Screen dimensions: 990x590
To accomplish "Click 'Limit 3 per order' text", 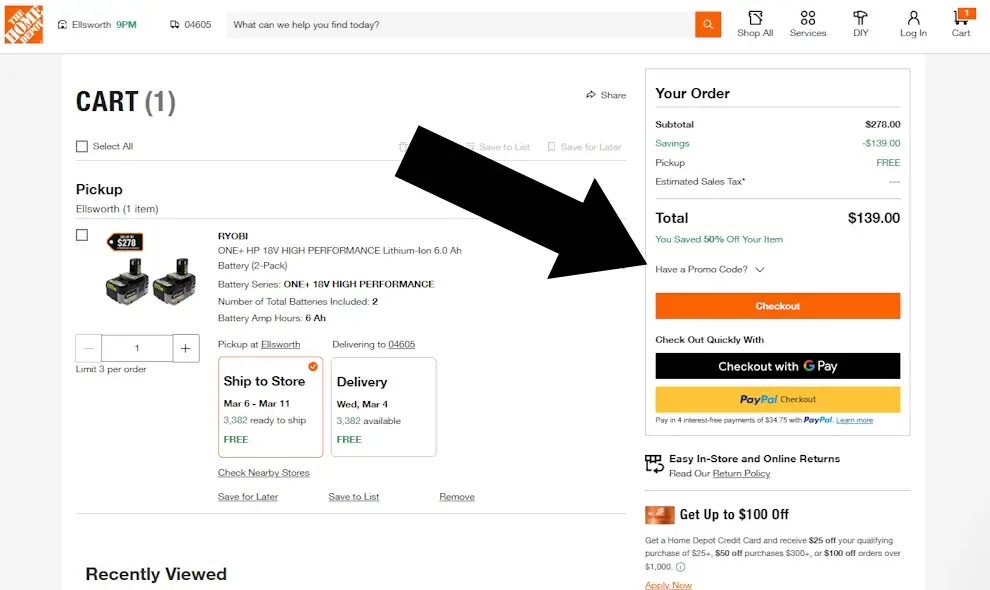I will click(x=111, y=369).
